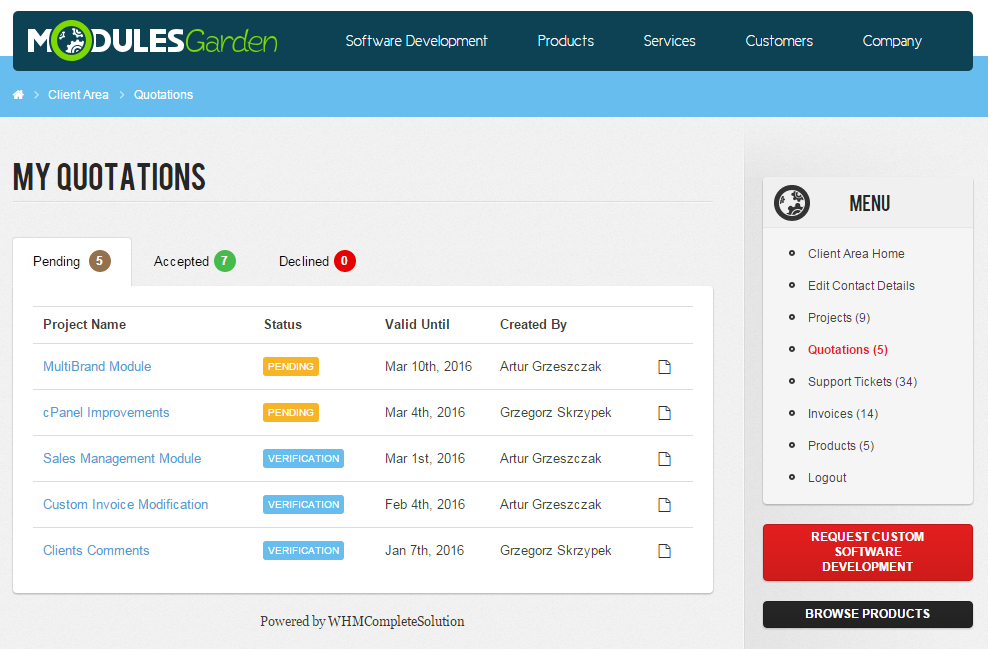988x649 pixels.
Task: Click Request Custom Software Development button
Action: [x=868, y=552]
